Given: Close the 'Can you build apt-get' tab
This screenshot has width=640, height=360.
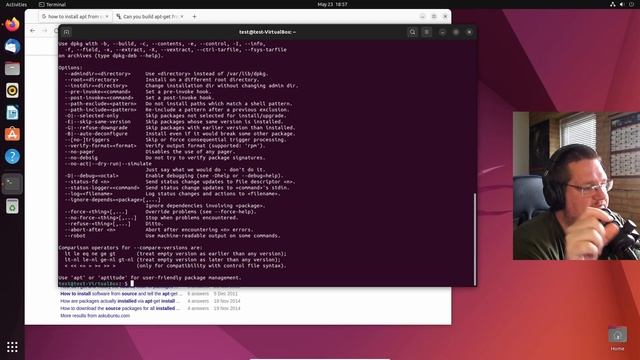Looking at the screenshot, I should (x=182, y=16).
